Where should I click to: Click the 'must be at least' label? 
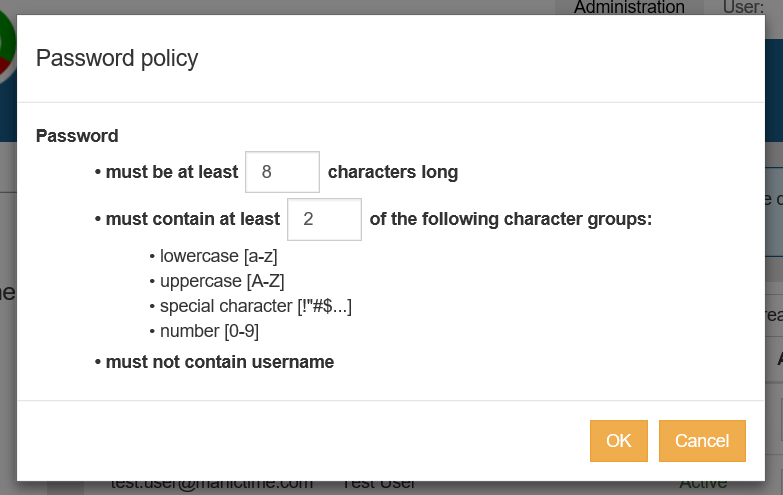pyautogui.click(x=172, y=172)
